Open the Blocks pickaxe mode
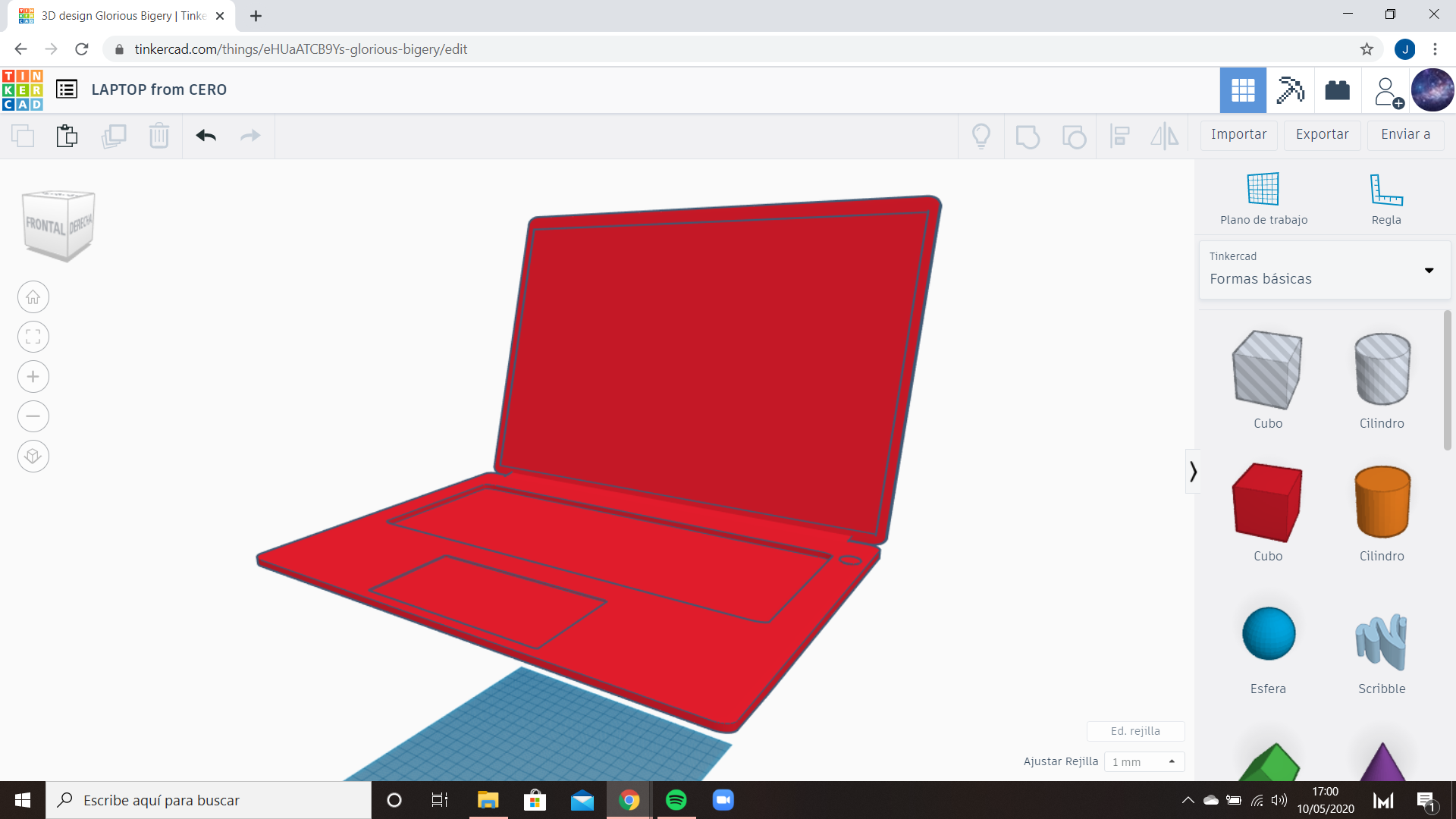The image size is (1456, 819). tap(1290, 90)
